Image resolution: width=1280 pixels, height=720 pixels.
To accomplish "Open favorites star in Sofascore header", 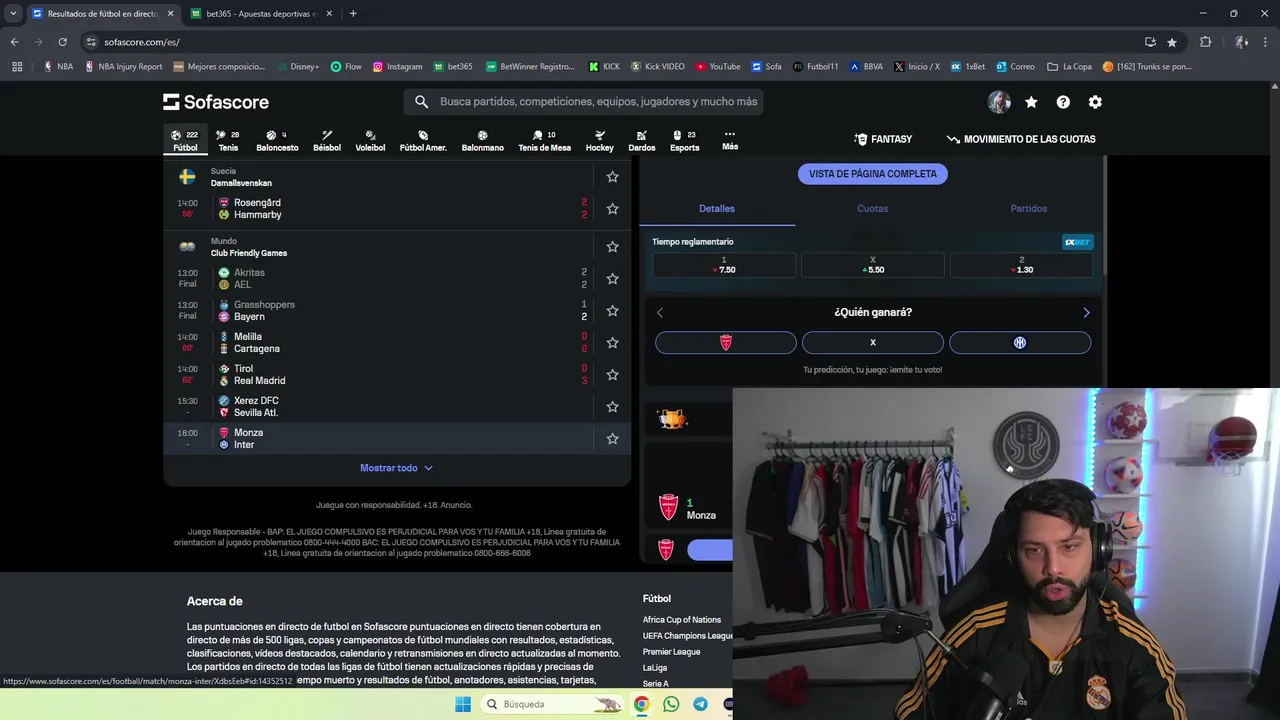I will (x=1031, y=102).
